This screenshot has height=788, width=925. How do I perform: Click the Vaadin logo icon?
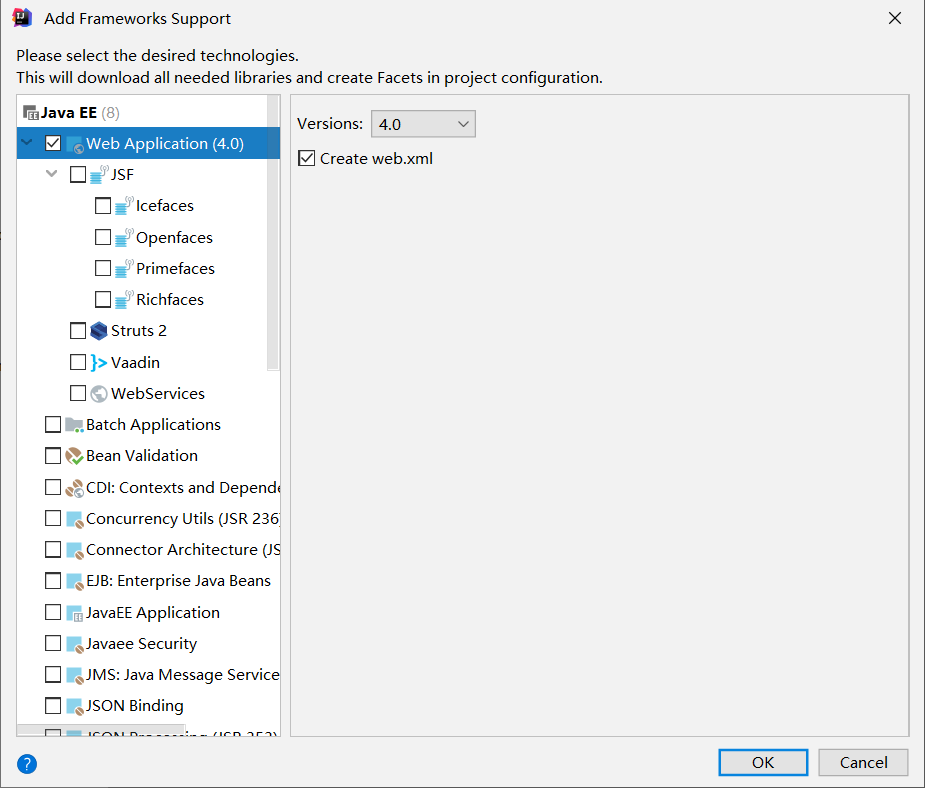(x=99, y=362)
